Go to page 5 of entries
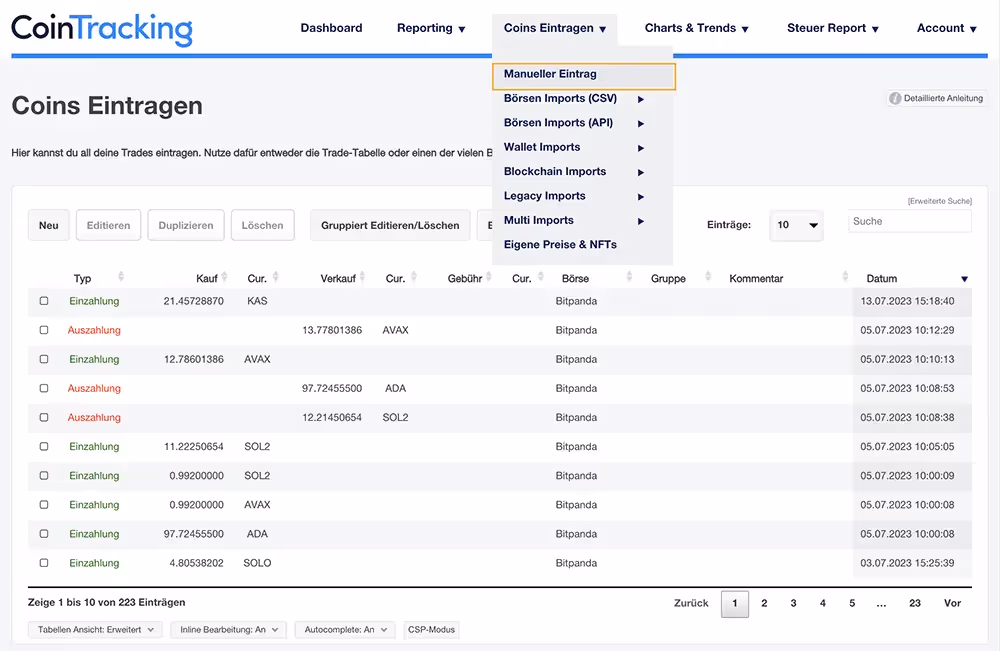This screenshot has width=1000, height=651. click(852, 603)
